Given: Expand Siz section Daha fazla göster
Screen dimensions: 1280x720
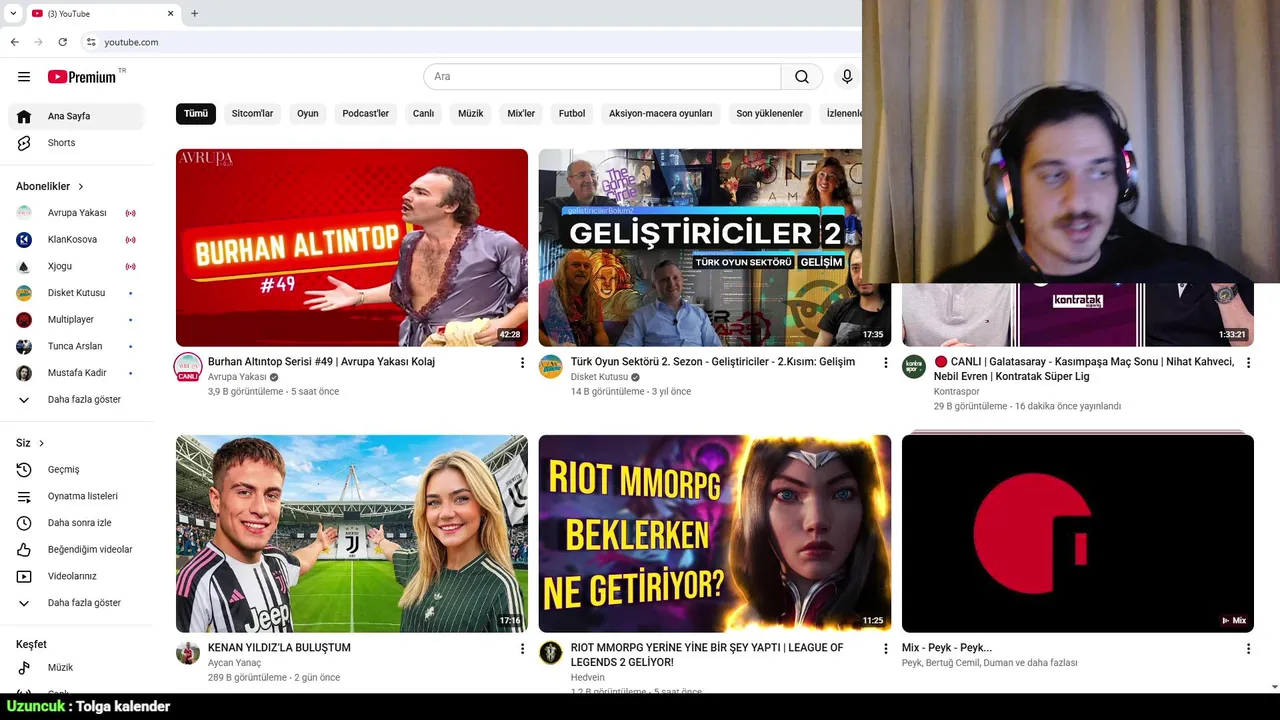Looking at the screenshot, I should [x=76, y=603].
